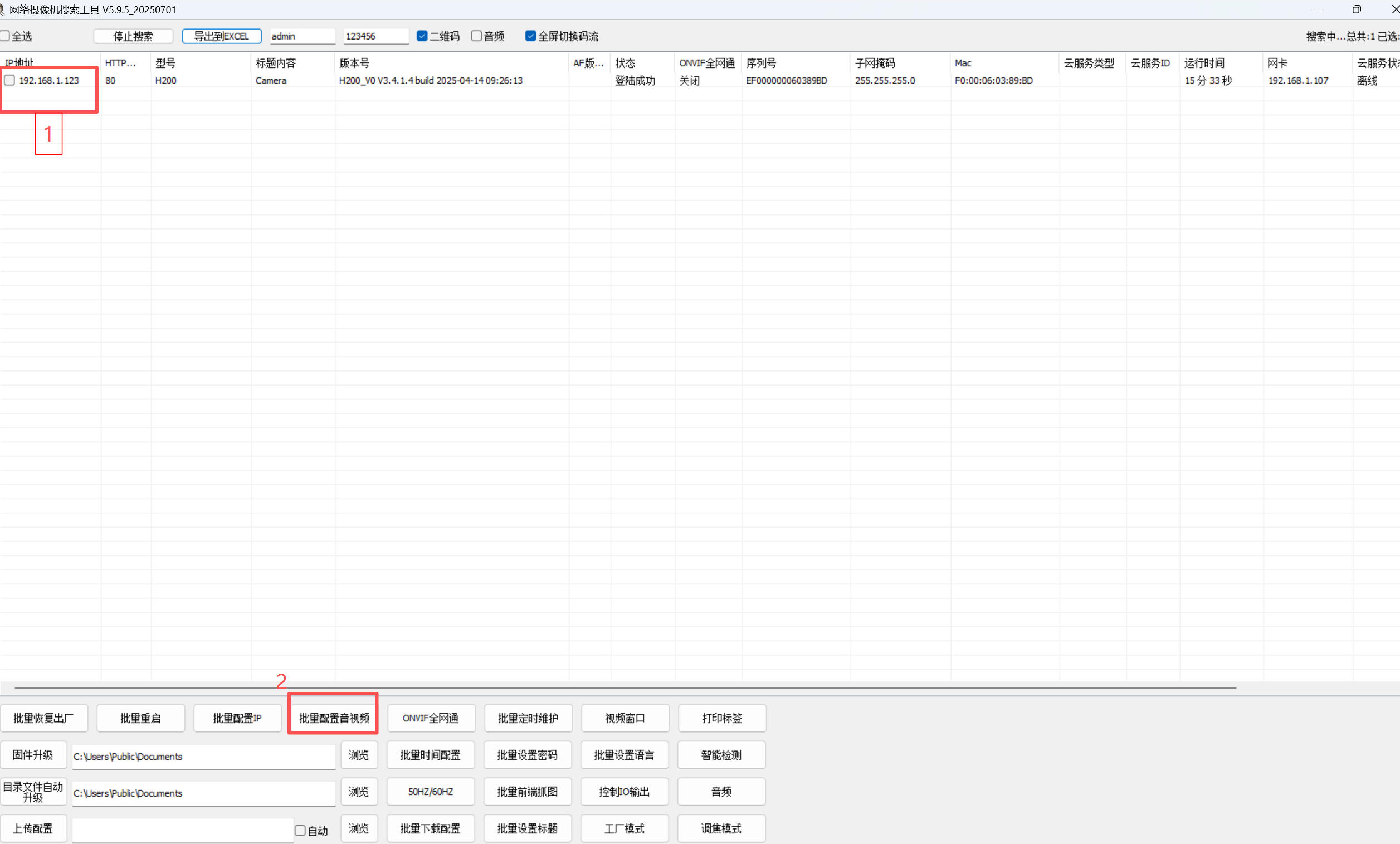The height and width of the screenshot is (844, 1400).
Task: Click the 15 分 33 秒 uptime cell
Action: click(x=1208, y=81)
